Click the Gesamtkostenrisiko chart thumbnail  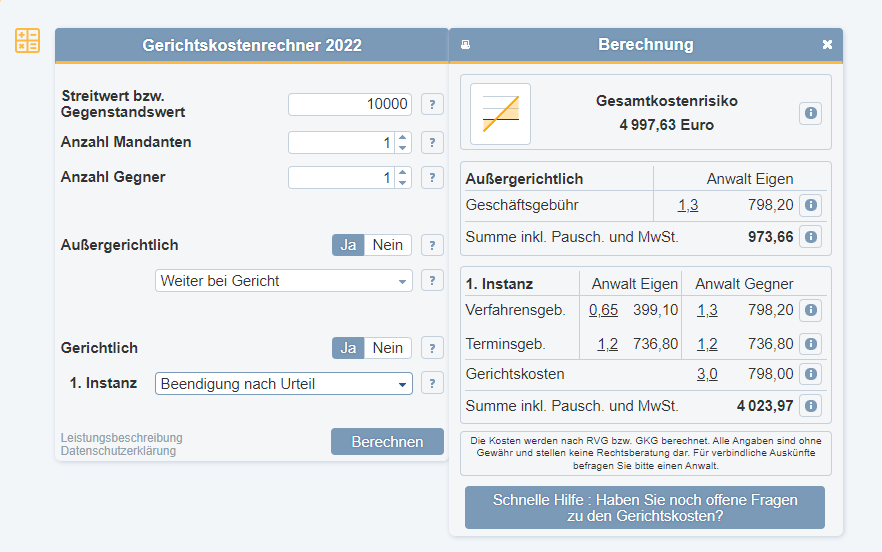click(501, 114)
